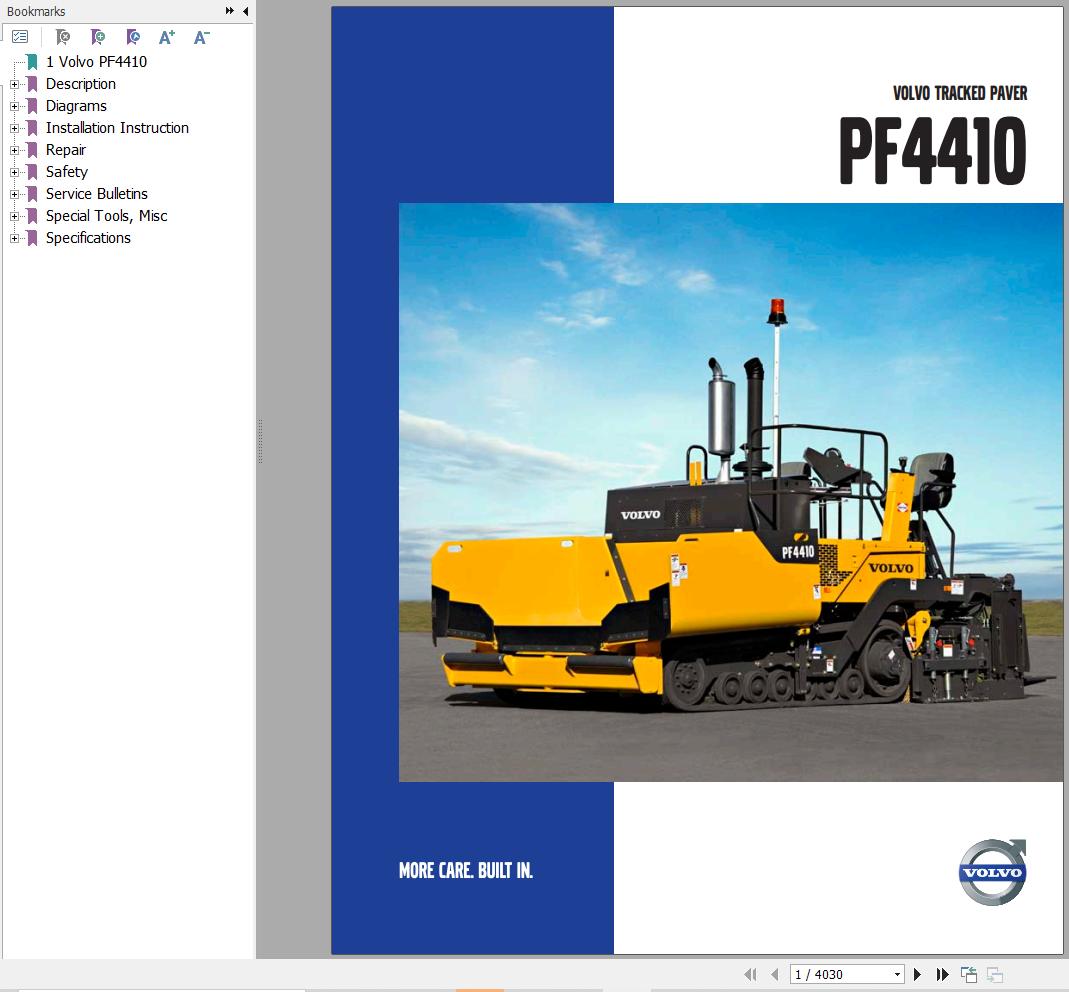Select the '1 Volvo PF4410' bookmark
The width and height of the screenshot is (1069, 992).
[x=96, y=62]
